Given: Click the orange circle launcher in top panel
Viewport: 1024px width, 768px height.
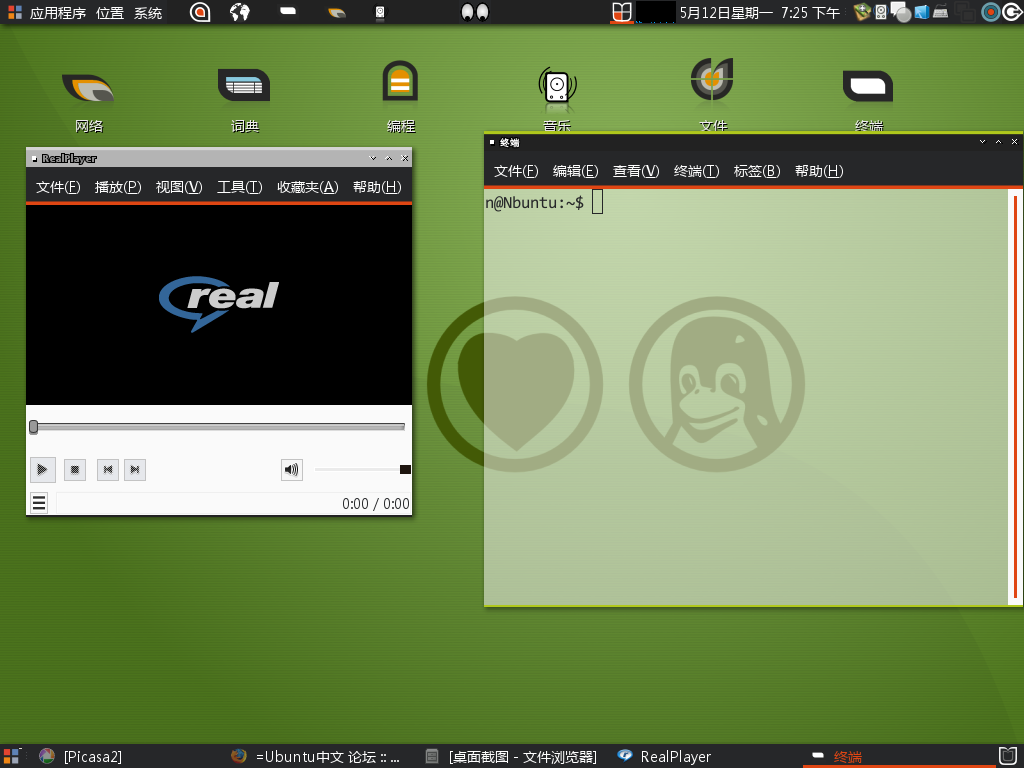Looking at the screenshot, I should (x=200, y=12).
